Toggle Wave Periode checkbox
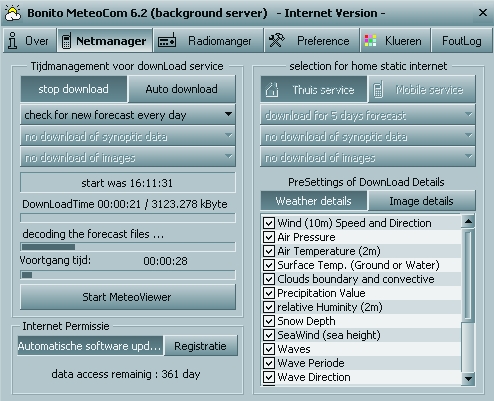Screen dimensions: 494x401 [269, 363]
